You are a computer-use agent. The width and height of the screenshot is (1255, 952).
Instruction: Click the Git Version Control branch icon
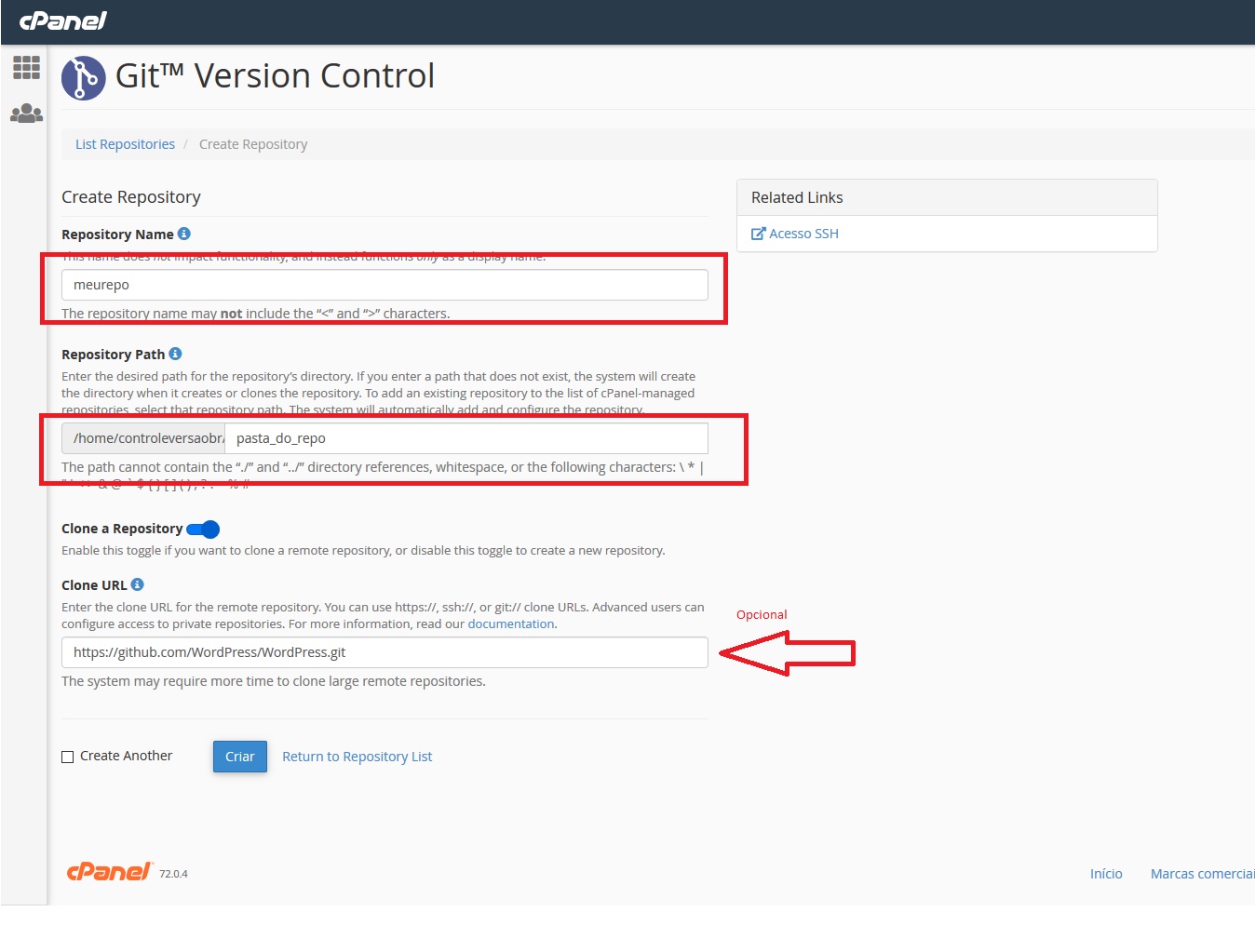pos(84,77)
